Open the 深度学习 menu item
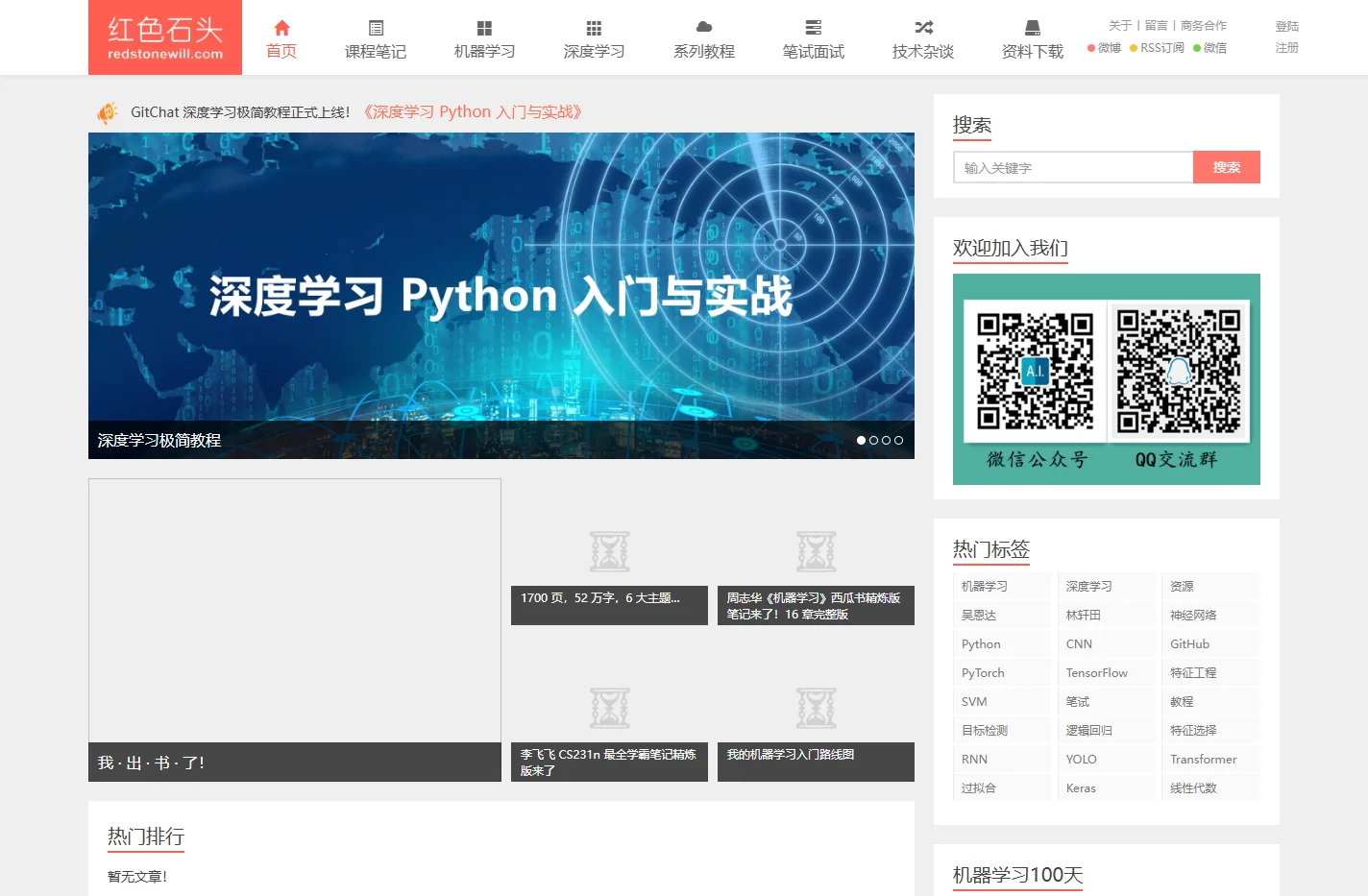1368x896 pixels. (x=594, y=51)
